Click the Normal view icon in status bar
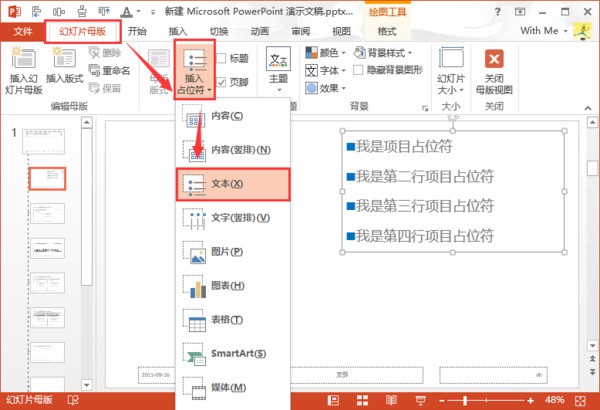Image resolution: width=600 pixels, height=410 pixels. pos(333,400)
